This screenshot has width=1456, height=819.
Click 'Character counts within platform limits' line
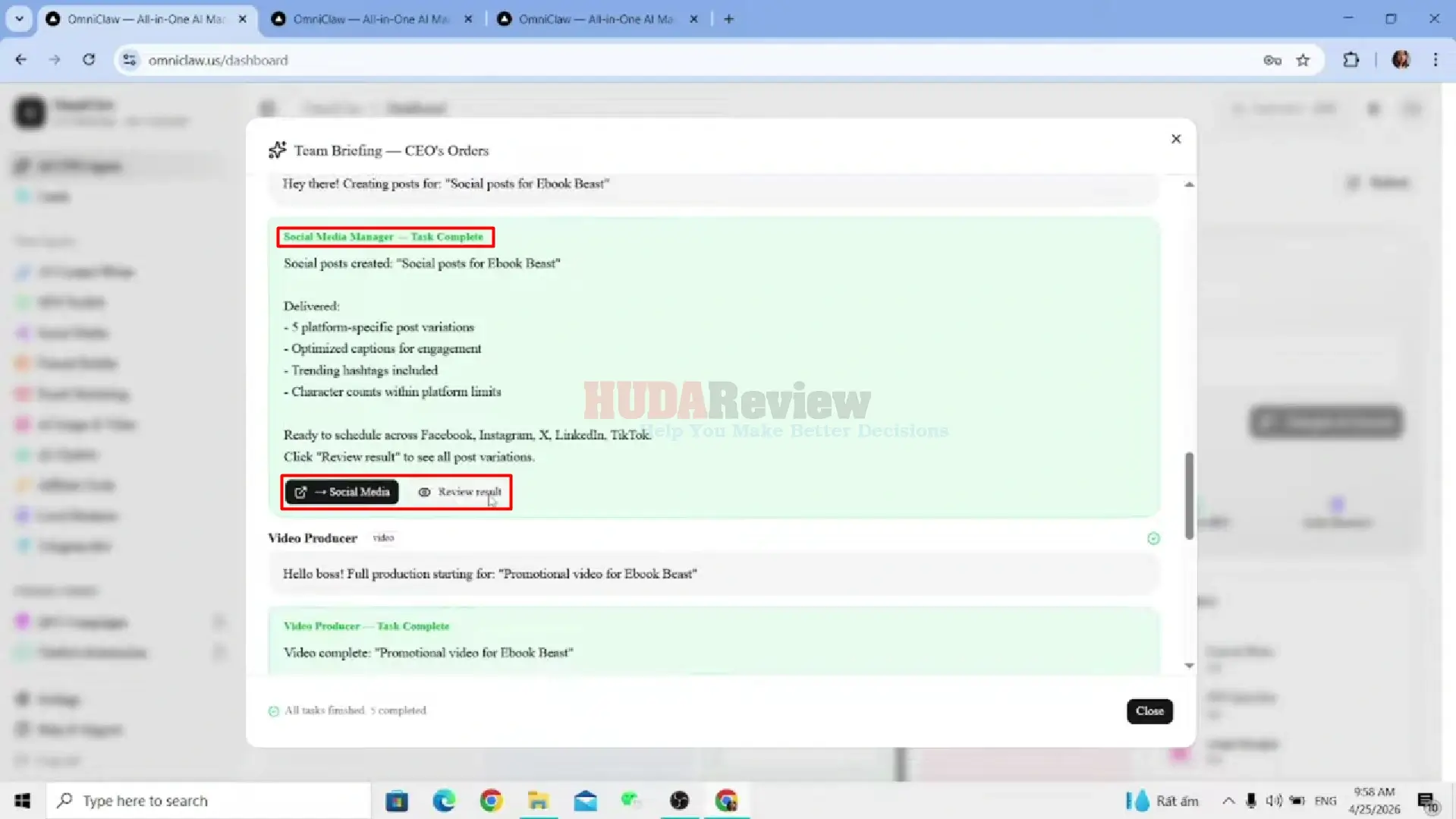[x=392, y=392]
